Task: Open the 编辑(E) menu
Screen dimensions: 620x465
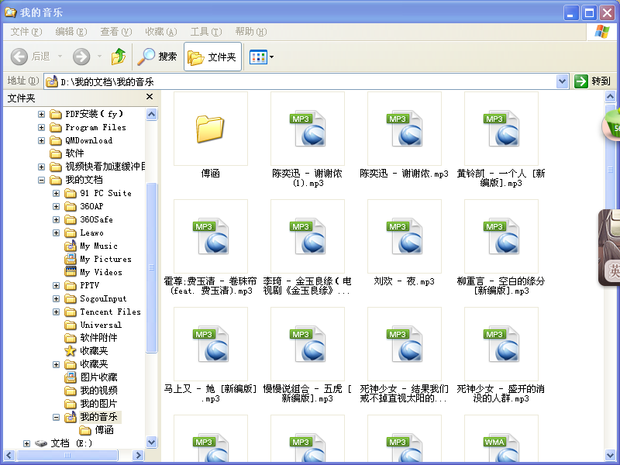Action: pos(71,32)
